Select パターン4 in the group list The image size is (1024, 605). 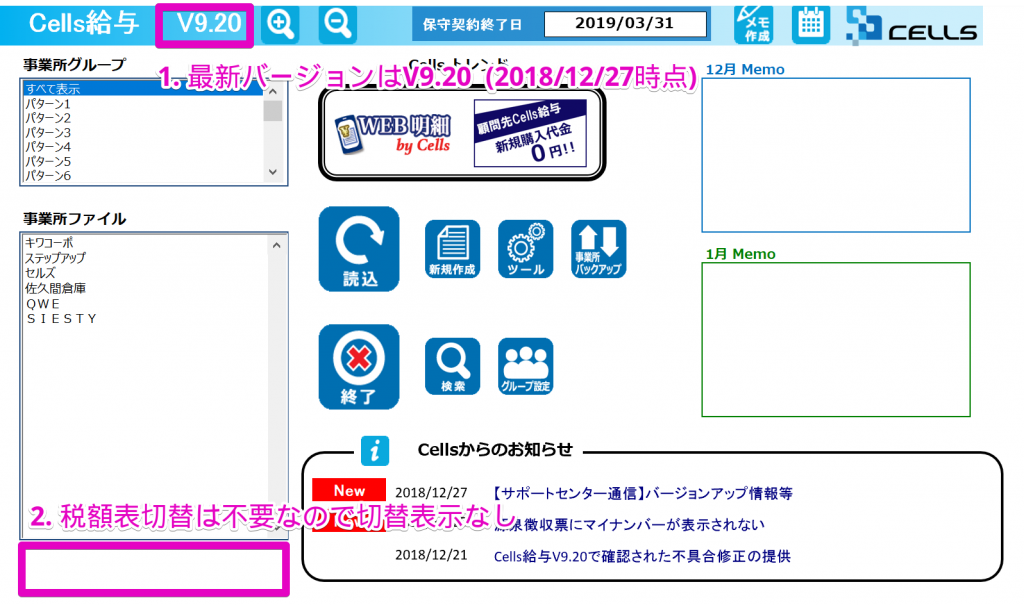point(144,146)
